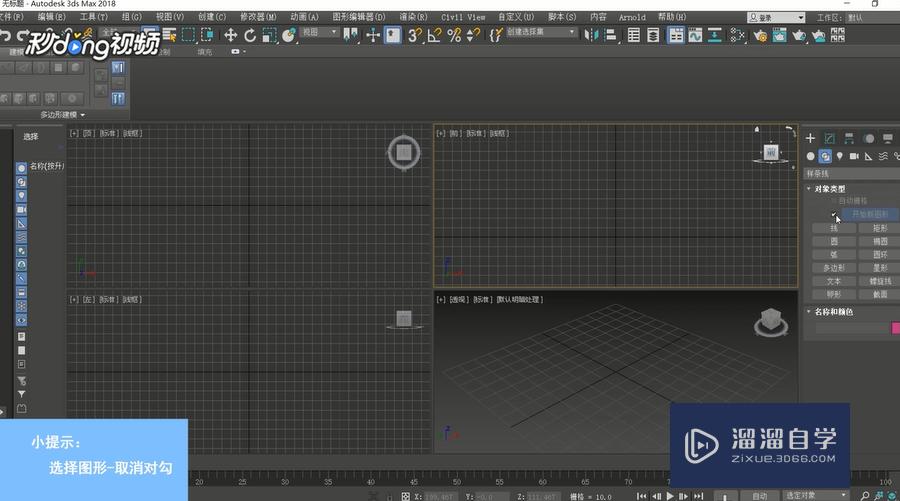Open the 视图(V) menu
The height and width of the screenshot is (501, 900).
(170, 17)
